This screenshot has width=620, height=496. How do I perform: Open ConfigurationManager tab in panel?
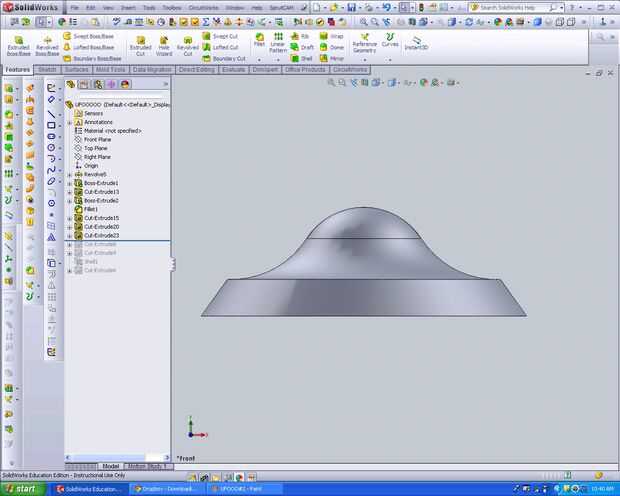point(98,84)
